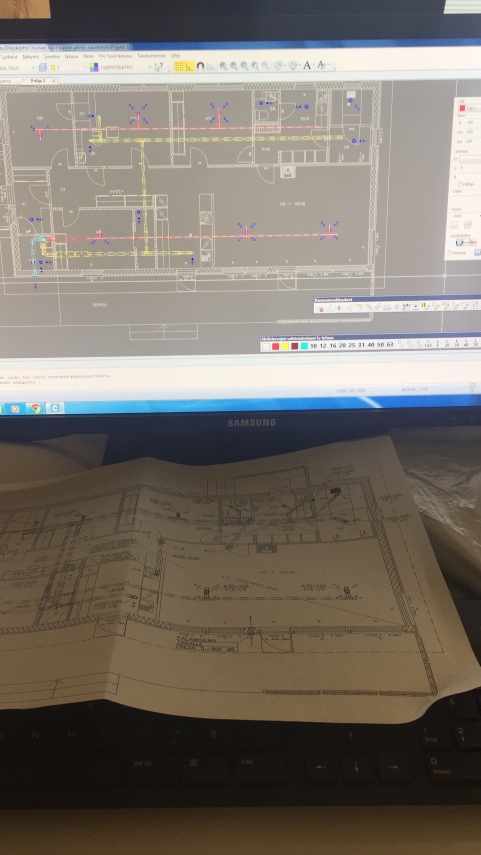481x855 pixels.
Task: Click the Chrome icon in the taskbar
Action: click(35, 408)
